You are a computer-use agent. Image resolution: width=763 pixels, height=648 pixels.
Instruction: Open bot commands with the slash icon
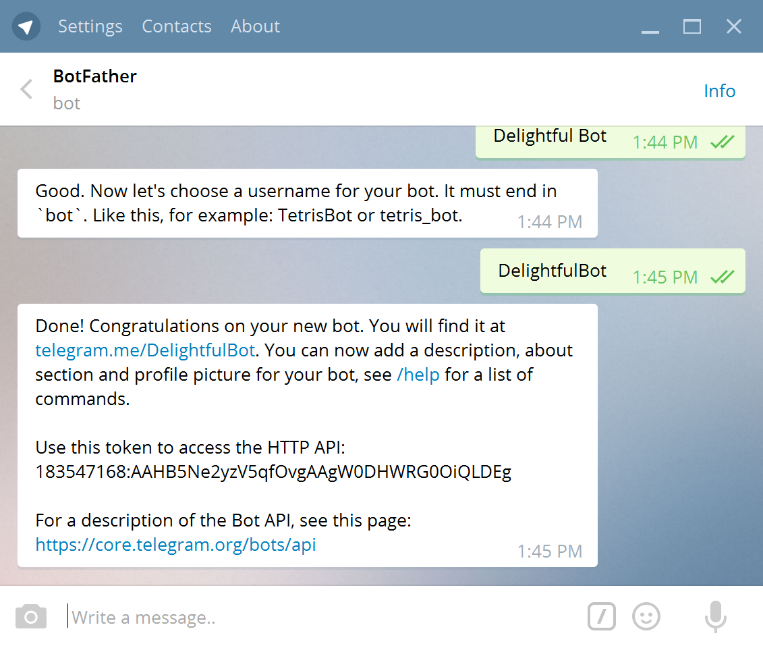click(600, 617)
